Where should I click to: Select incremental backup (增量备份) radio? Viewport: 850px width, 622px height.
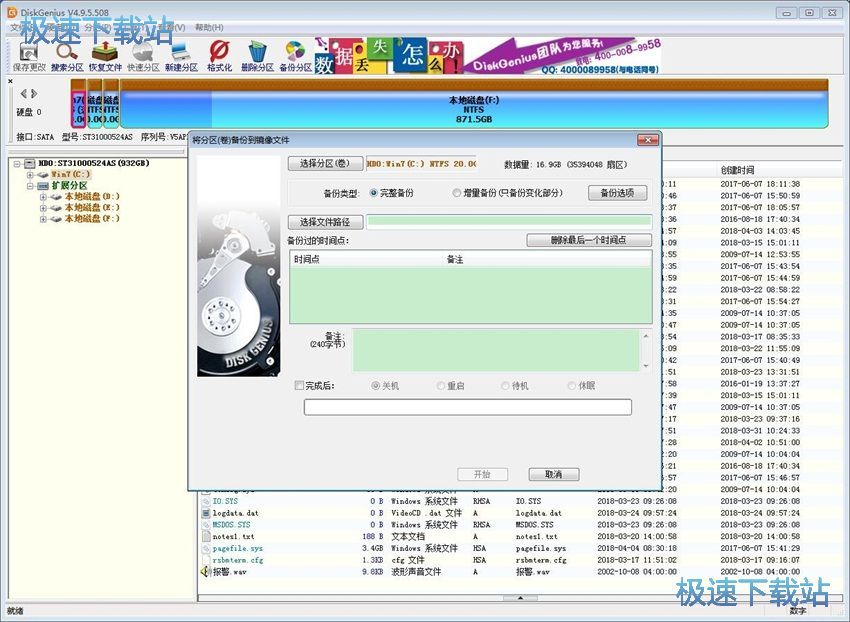(x=456, y=193)
